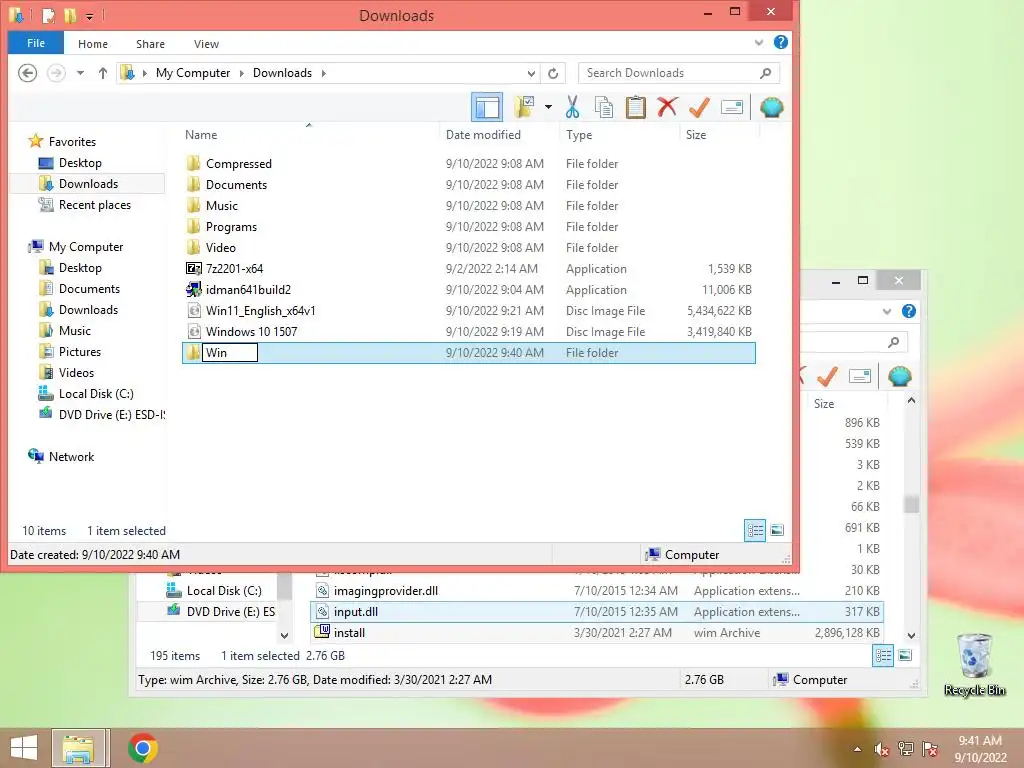Click the Copy toolbar icon in Downloads window
Image resolution: width=1024 pixels, height=768 pixels.
pos(603,107)
